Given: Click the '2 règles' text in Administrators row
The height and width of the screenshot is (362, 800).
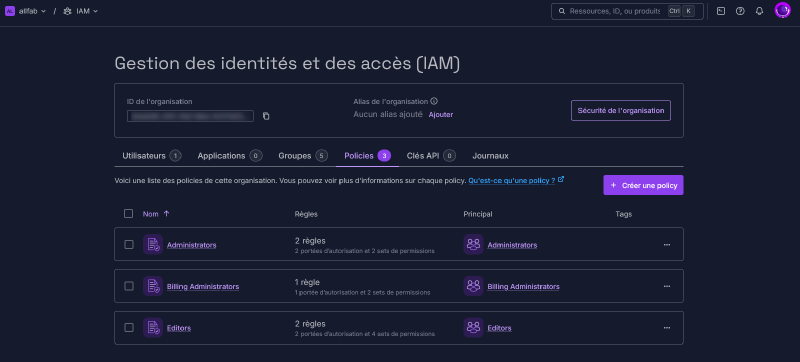Looking at the screenshot, I should pyautogui.click(x=310, y=241).
